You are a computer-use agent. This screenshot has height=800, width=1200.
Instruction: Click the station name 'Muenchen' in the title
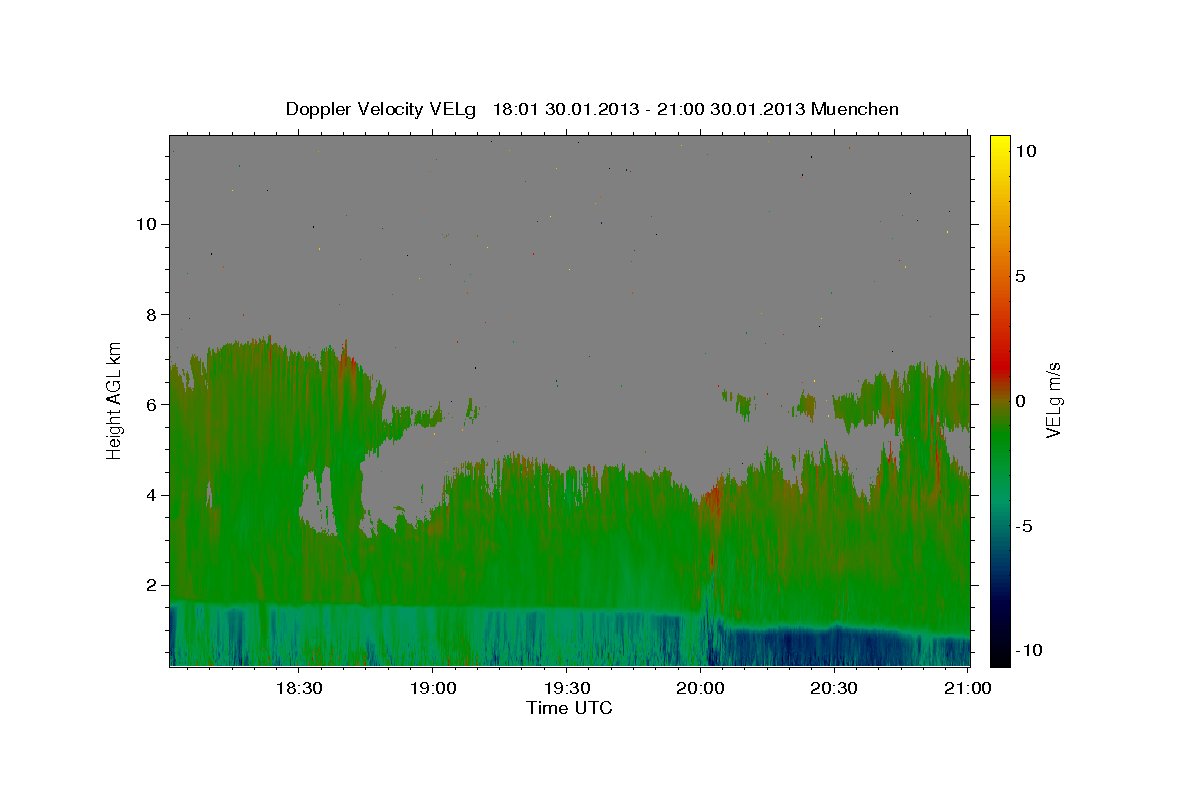[x=855, y=109]
